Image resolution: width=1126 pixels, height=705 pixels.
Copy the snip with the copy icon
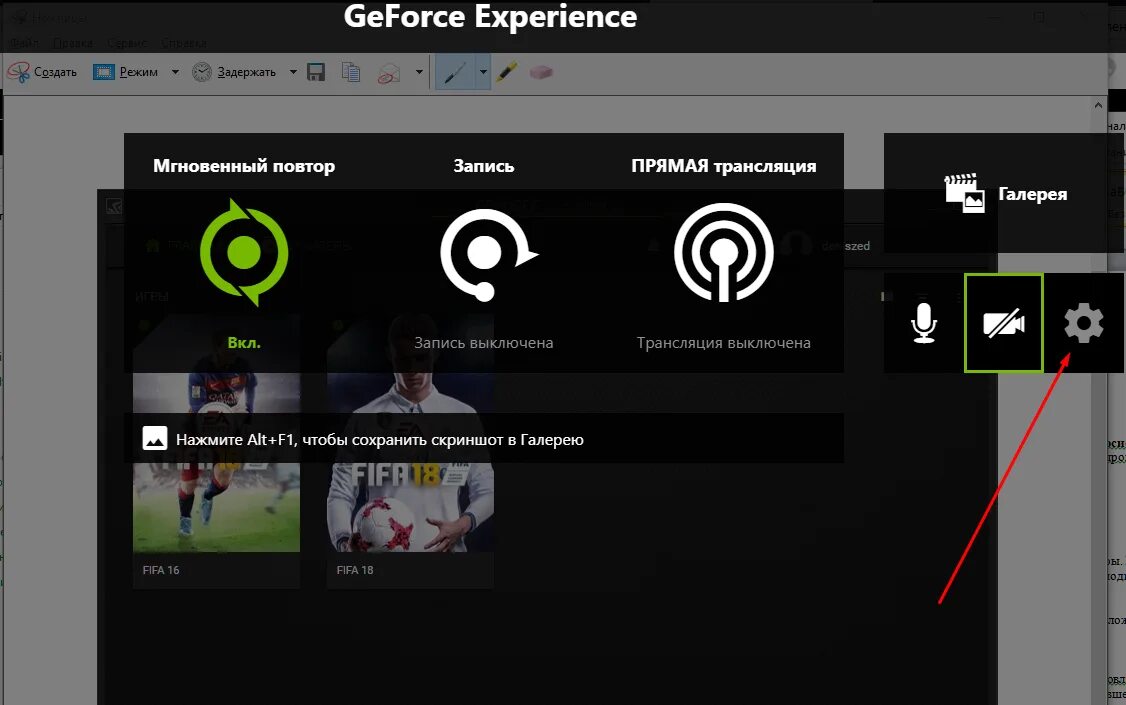[351, 72]
